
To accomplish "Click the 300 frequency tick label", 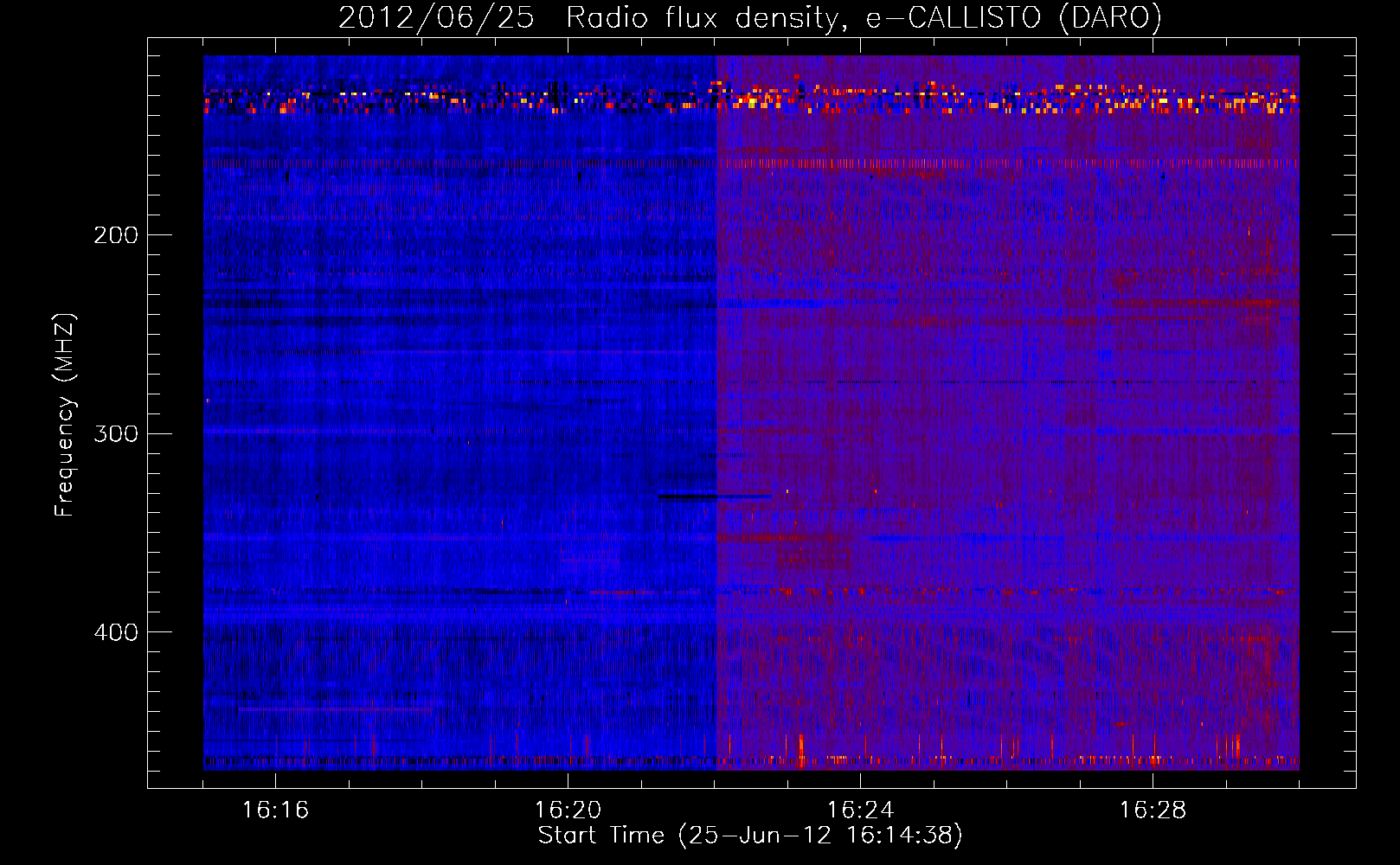I will click(116, 433).
